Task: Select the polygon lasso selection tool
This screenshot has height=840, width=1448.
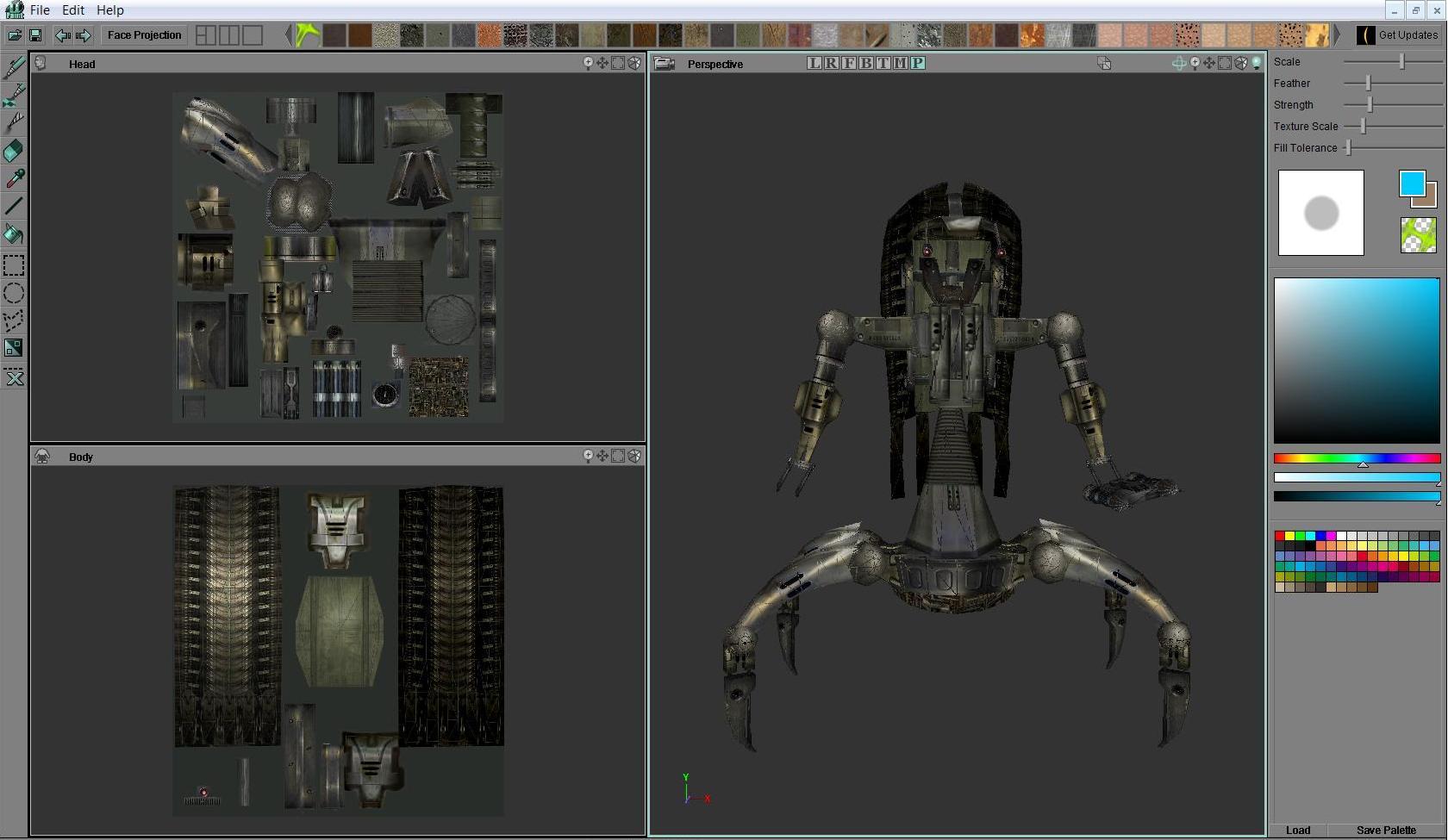Action: 14,320
